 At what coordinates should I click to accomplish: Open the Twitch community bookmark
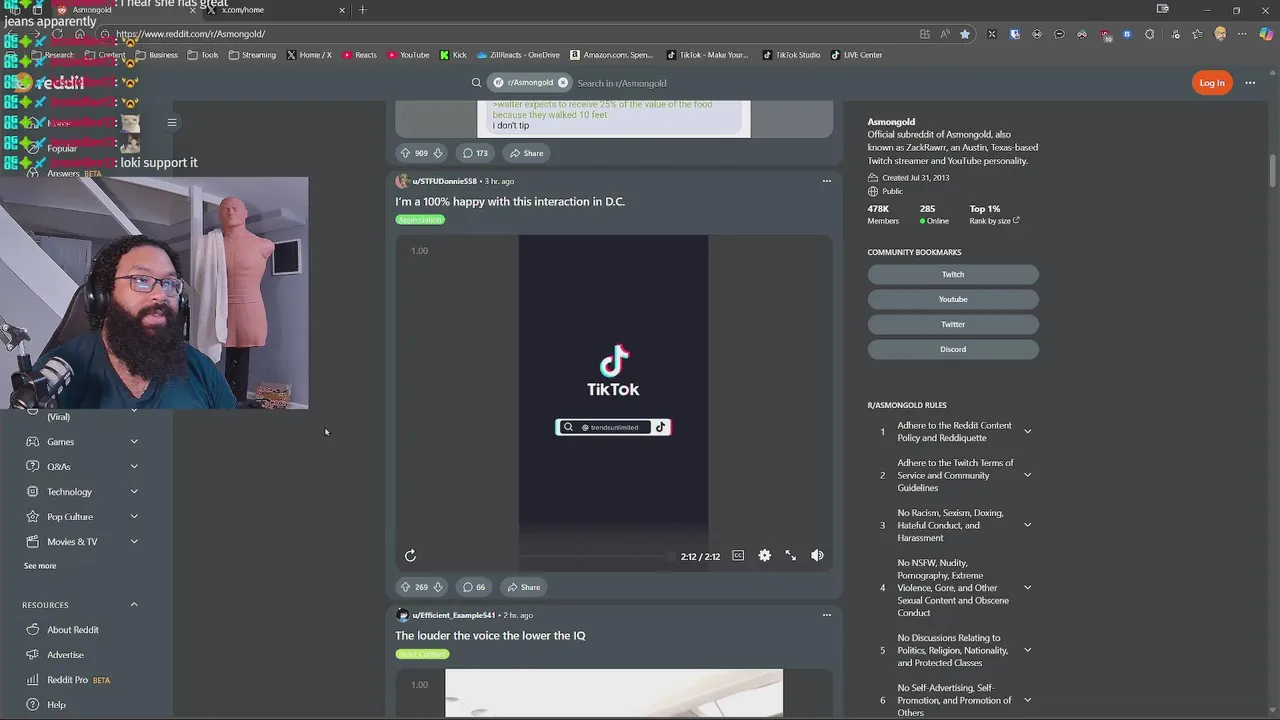click(x=953, y=274)
